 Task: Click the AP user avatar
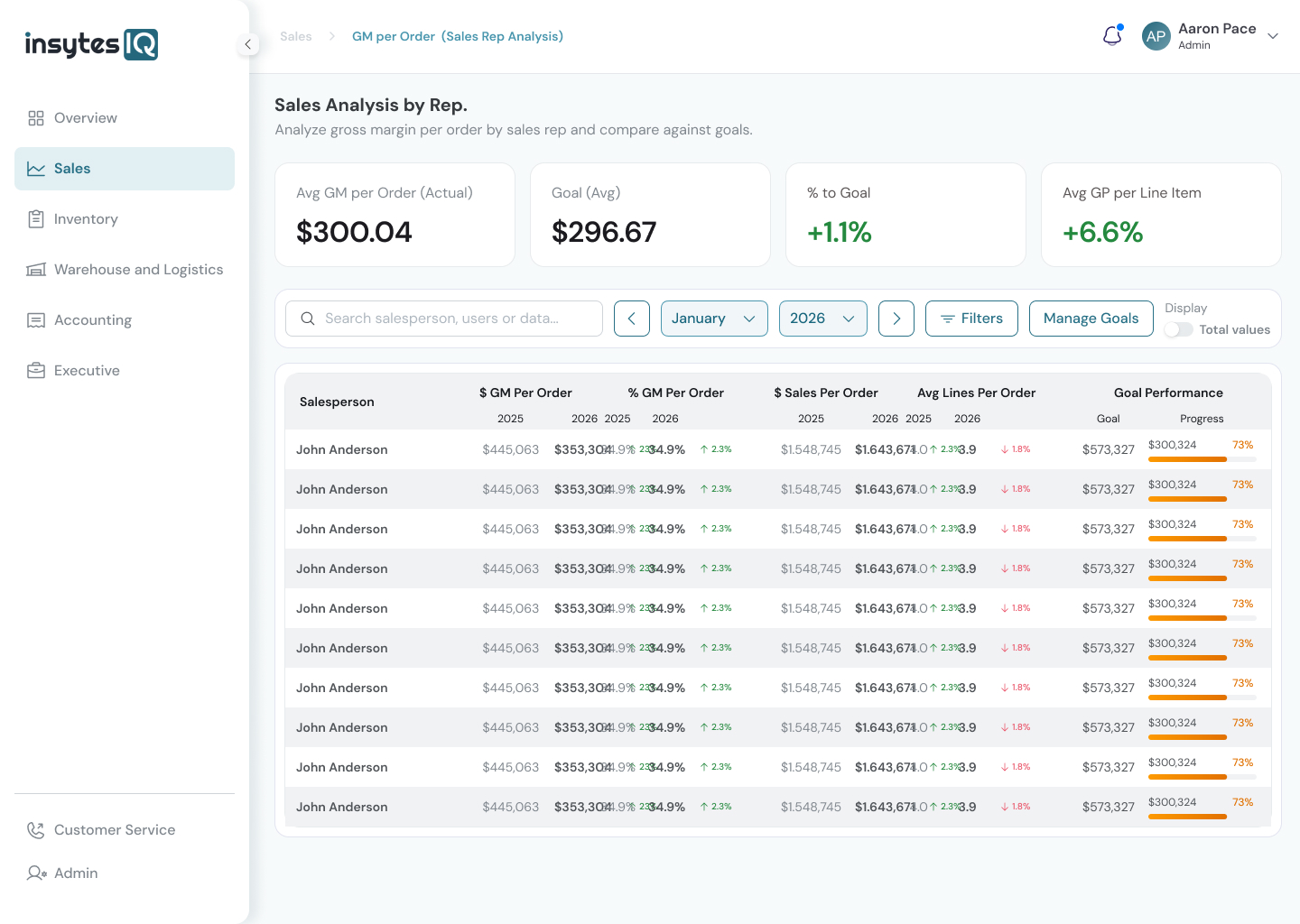(x=1156, y=36)
